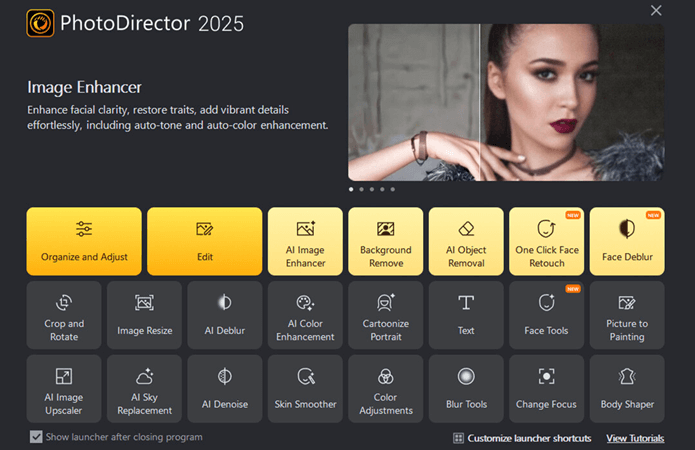Launch One Click Face Retouch
Image resolution: width=695 pixels, height=450 pixels.
(547, 241)
